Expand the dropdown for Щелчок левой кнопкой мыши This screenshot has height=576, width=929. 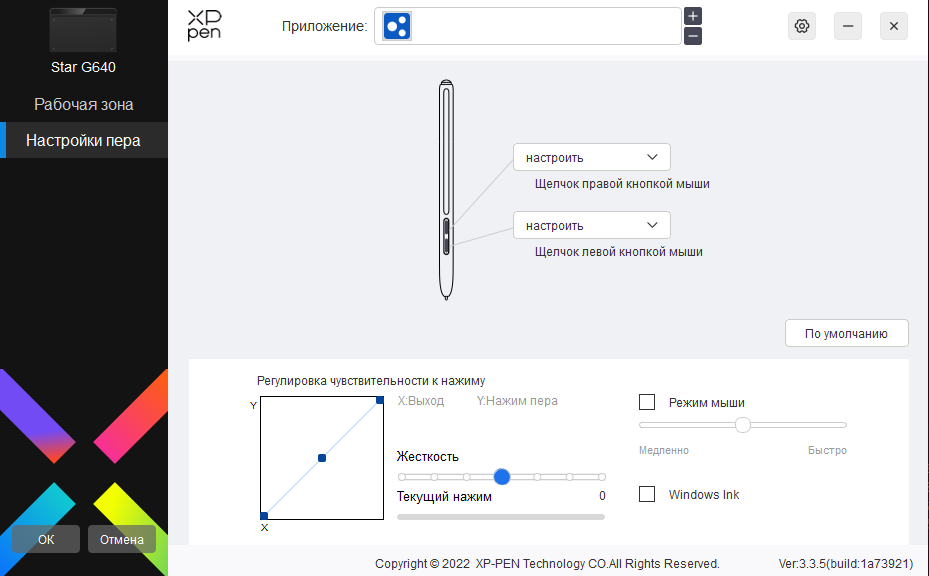[x=591, y=225]
